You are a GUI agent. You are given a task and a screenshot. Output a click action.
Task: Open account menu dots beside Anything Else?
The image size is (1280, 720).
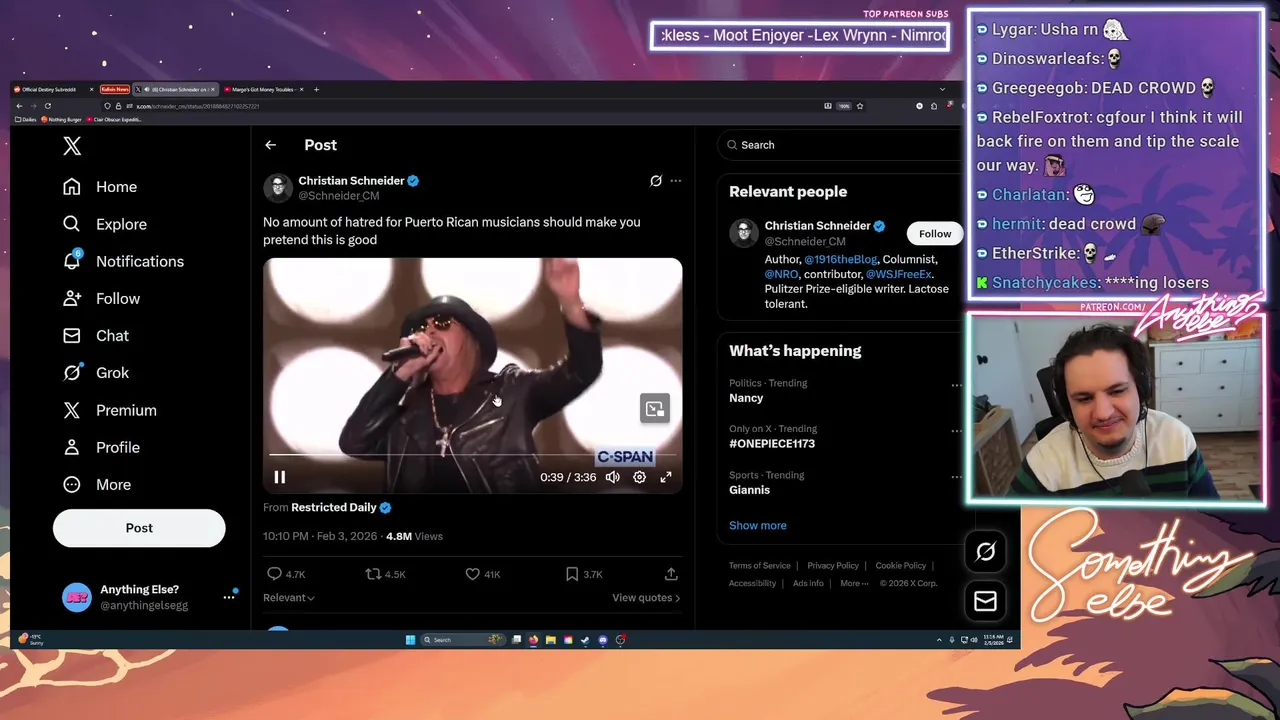(x=229, y=597)
